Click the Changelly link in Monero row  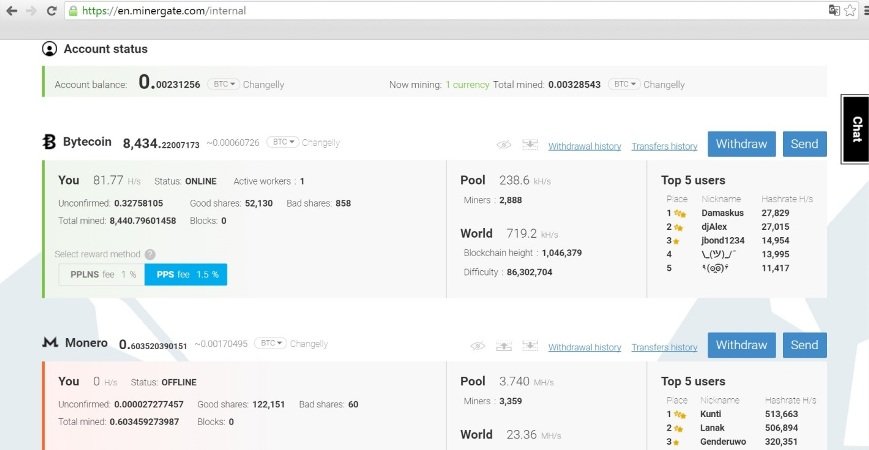(309, 344)
